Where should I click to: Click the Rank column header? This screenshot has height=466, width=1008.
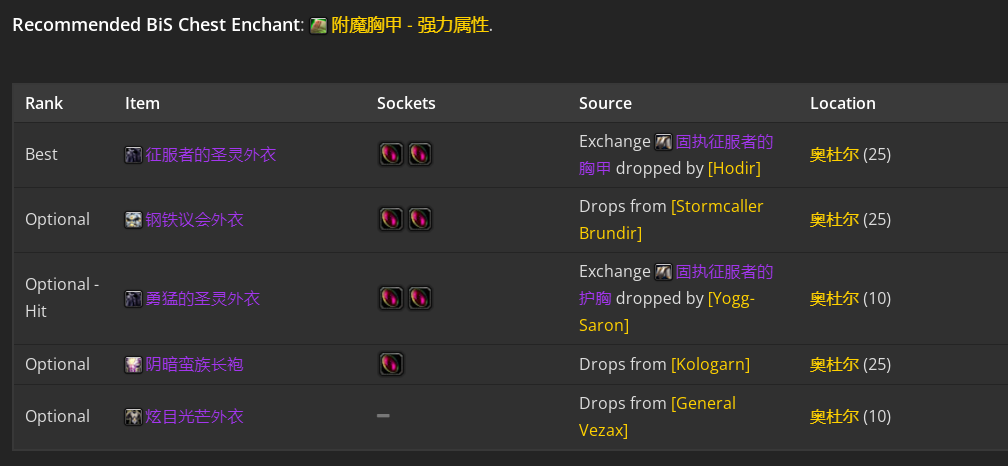tap(44, 103)
